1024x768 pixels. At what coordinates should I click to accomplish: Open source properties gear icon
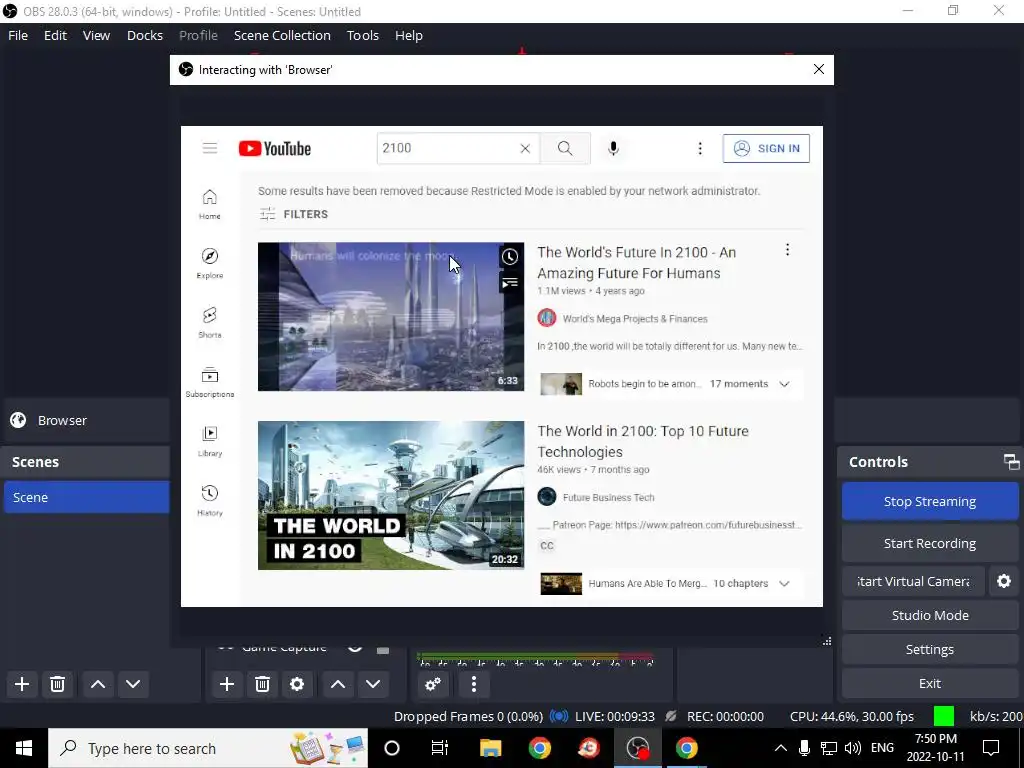pyautogui.click(x=297, y=684)
